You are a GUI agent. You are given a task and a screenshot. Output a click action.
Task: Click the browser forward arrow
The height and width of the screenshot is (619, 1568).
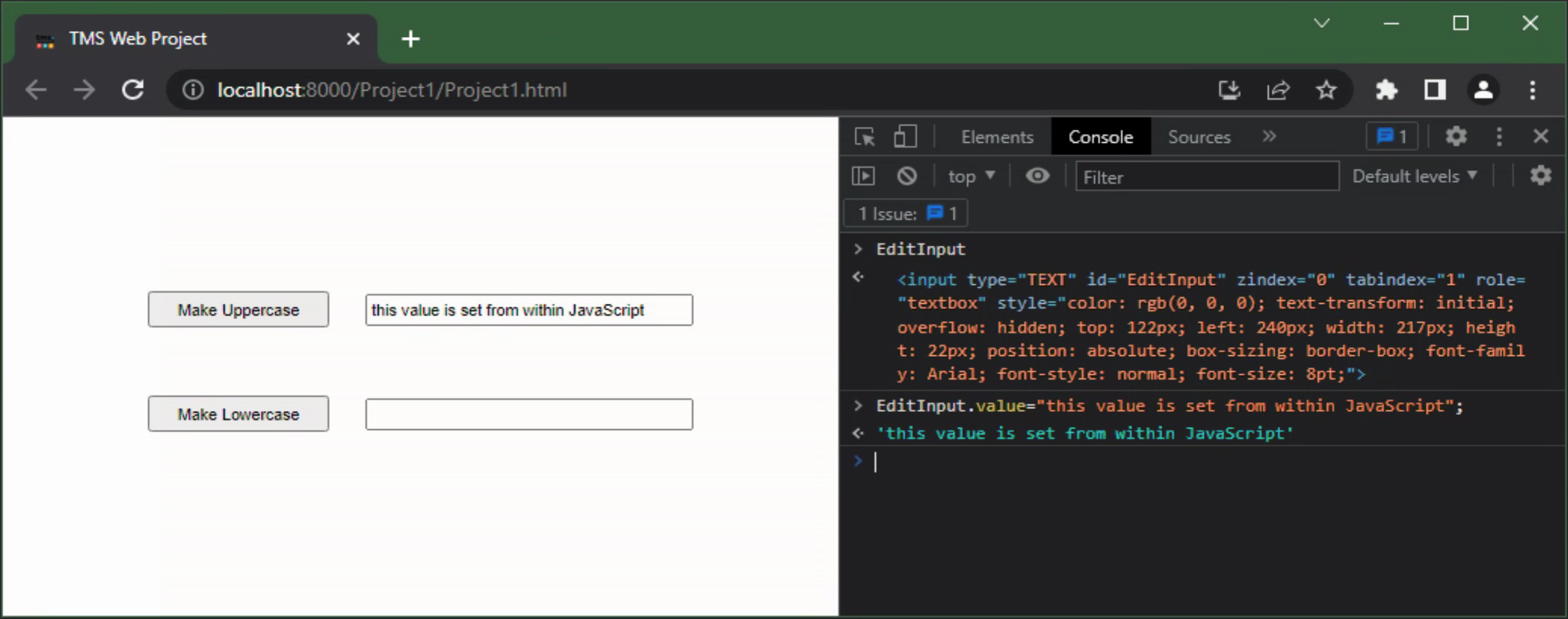point(85,90)
